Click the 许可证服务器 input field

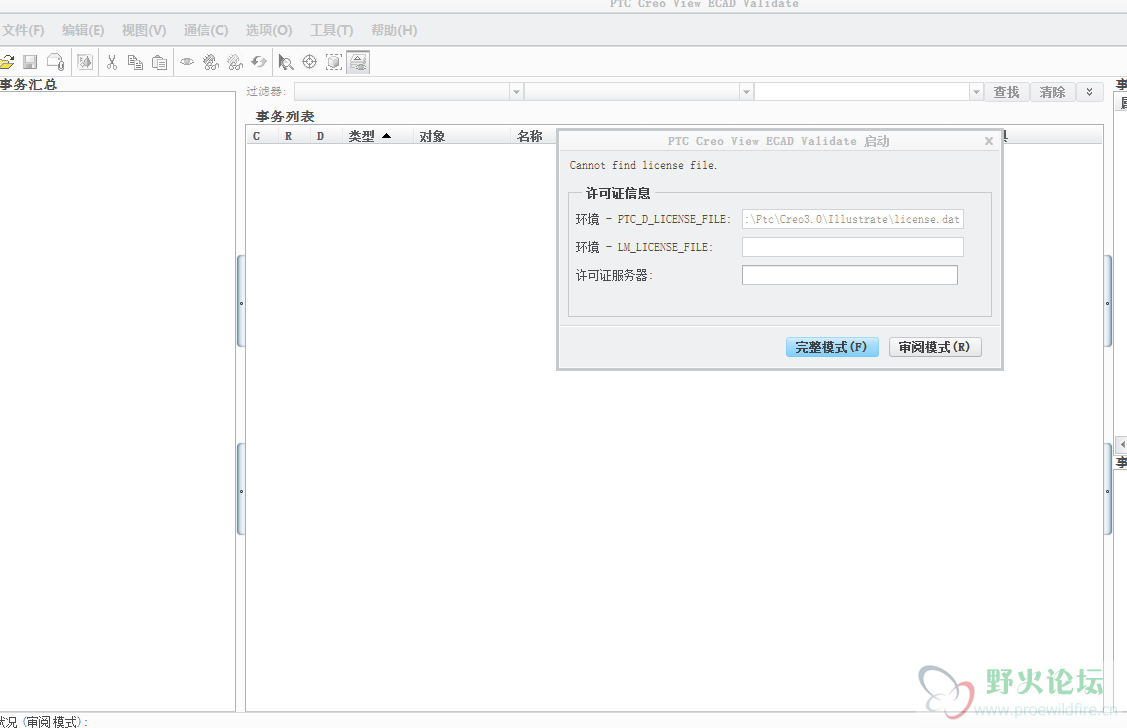[850, 275]
